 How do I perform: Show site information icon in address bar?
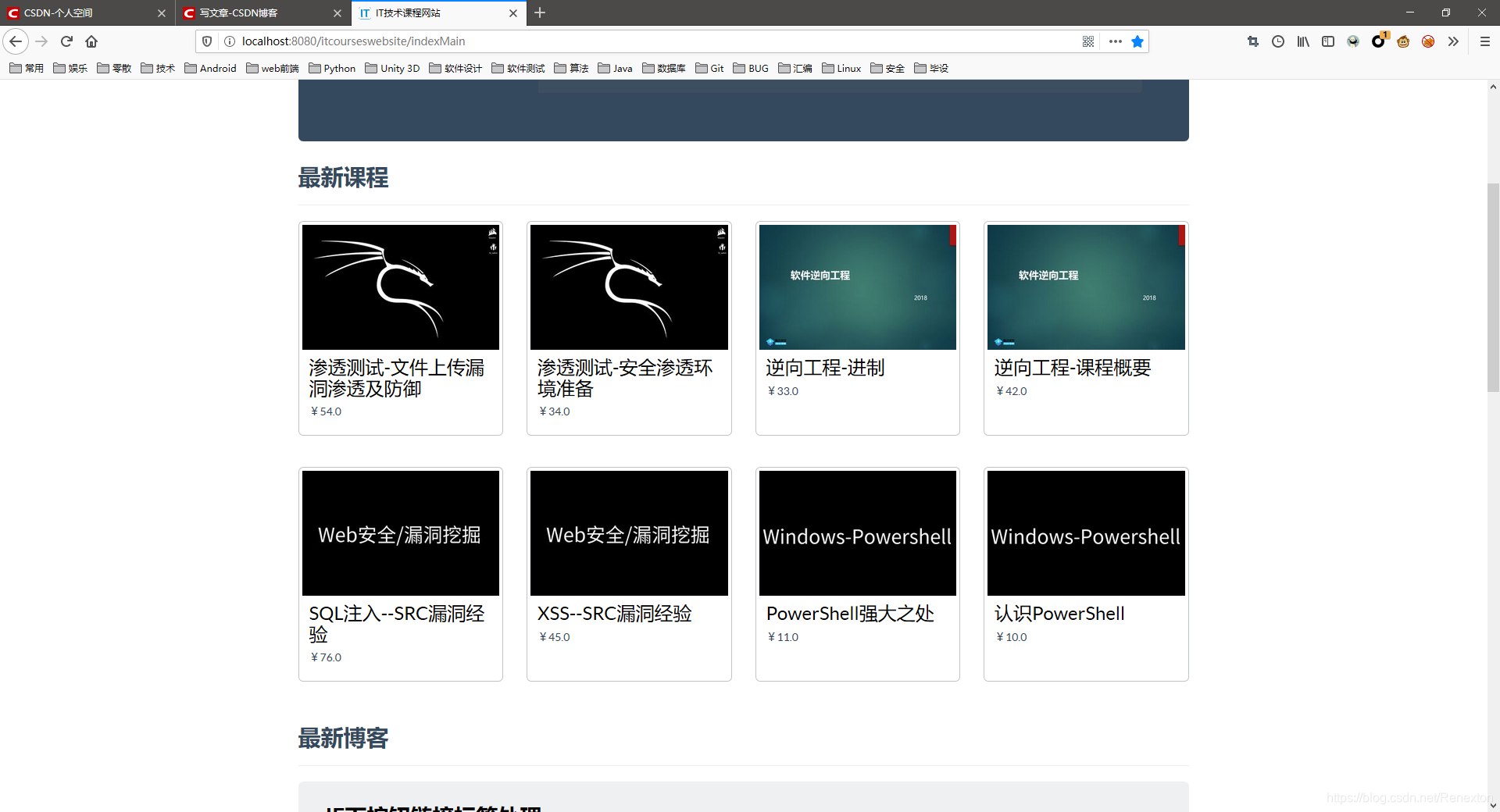[230, 41]
